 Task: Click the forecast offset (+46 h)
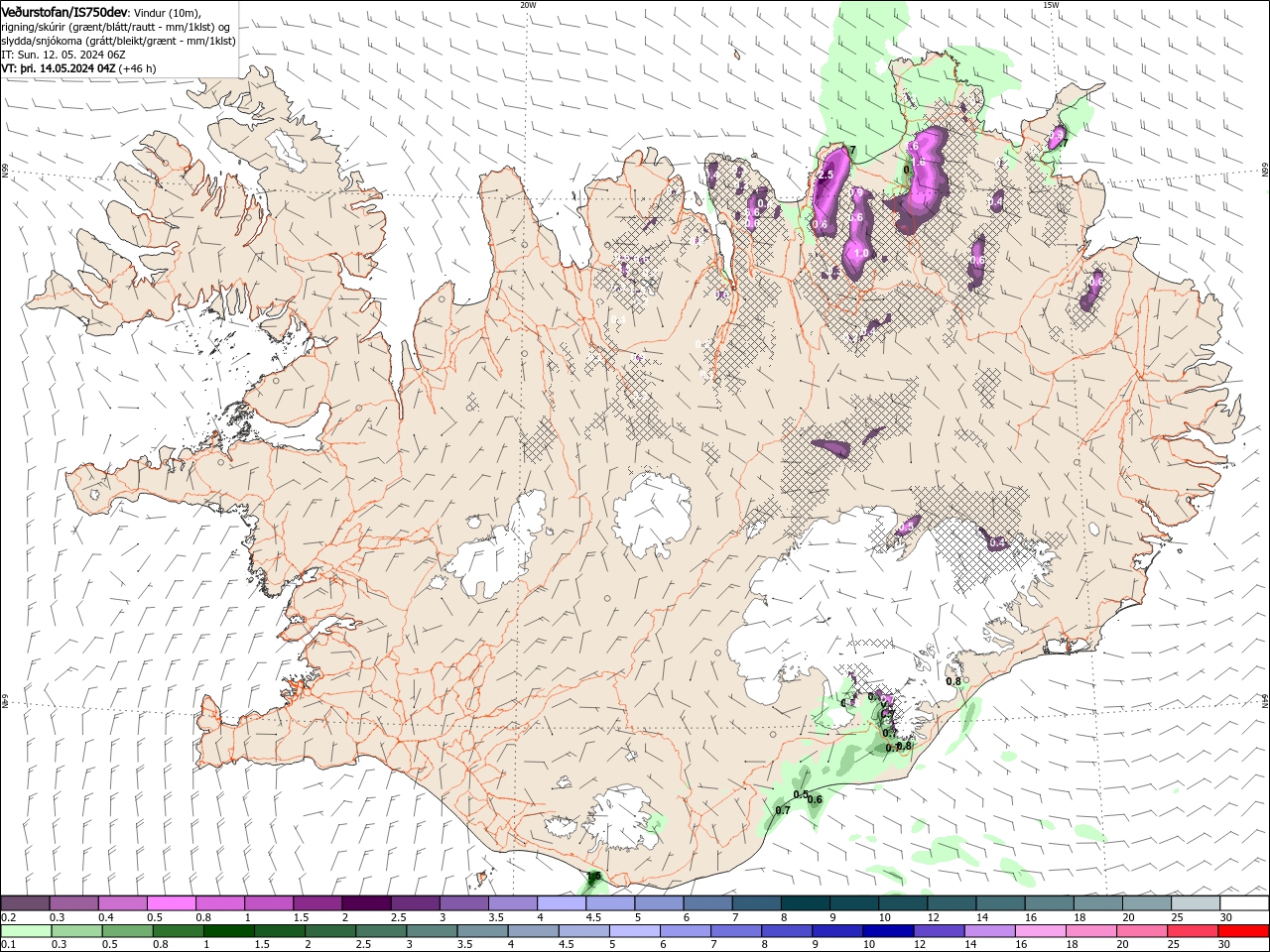137,68
